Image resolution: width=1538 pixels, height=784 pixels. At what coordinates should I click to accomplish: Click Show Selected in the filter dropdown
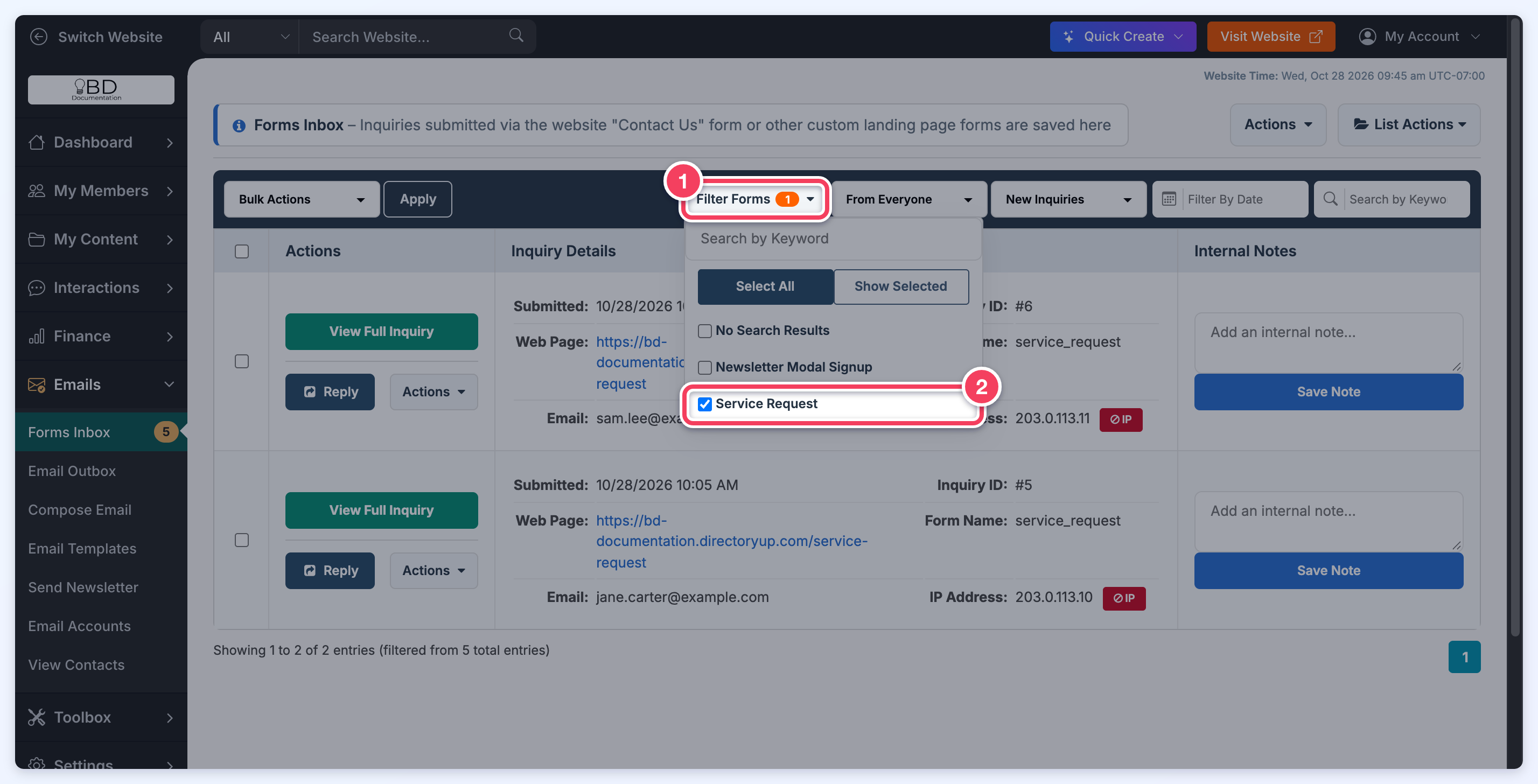pyautogui.click(x=900, y=286)
